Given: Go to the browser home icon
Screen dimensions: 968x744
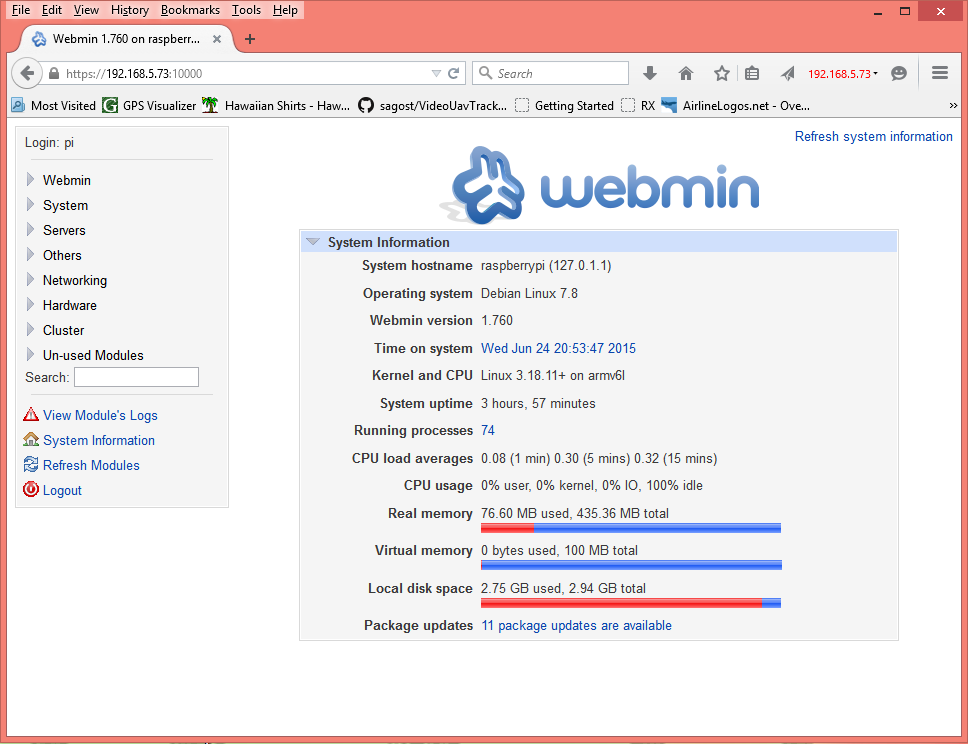Looking at the screenshot, I should [x=686, y=73].
